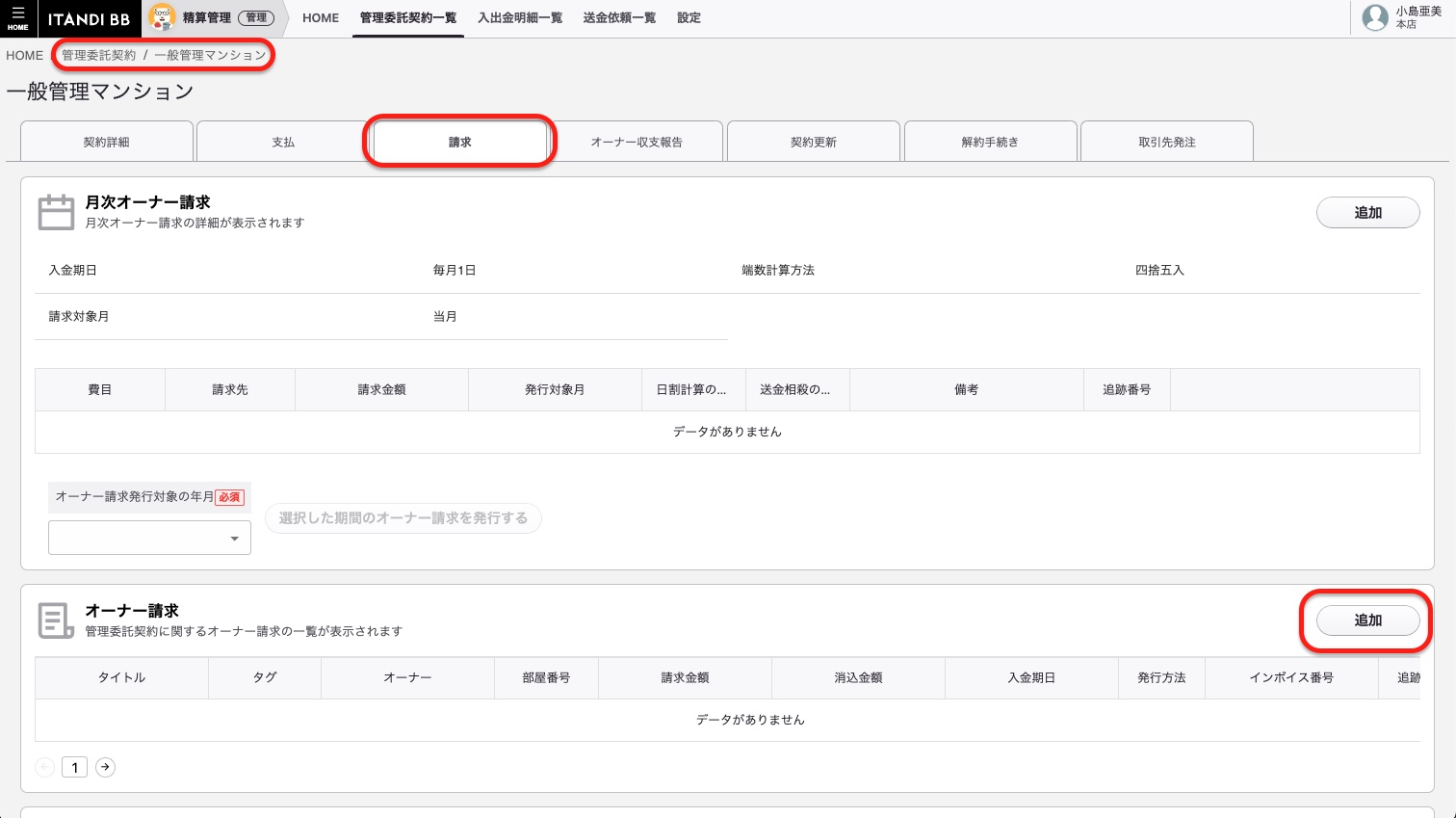Screen dimensions: 1456x818
Task: Open 管理委託契約一覧 in the top menu
Action: [x=408, y=18]
